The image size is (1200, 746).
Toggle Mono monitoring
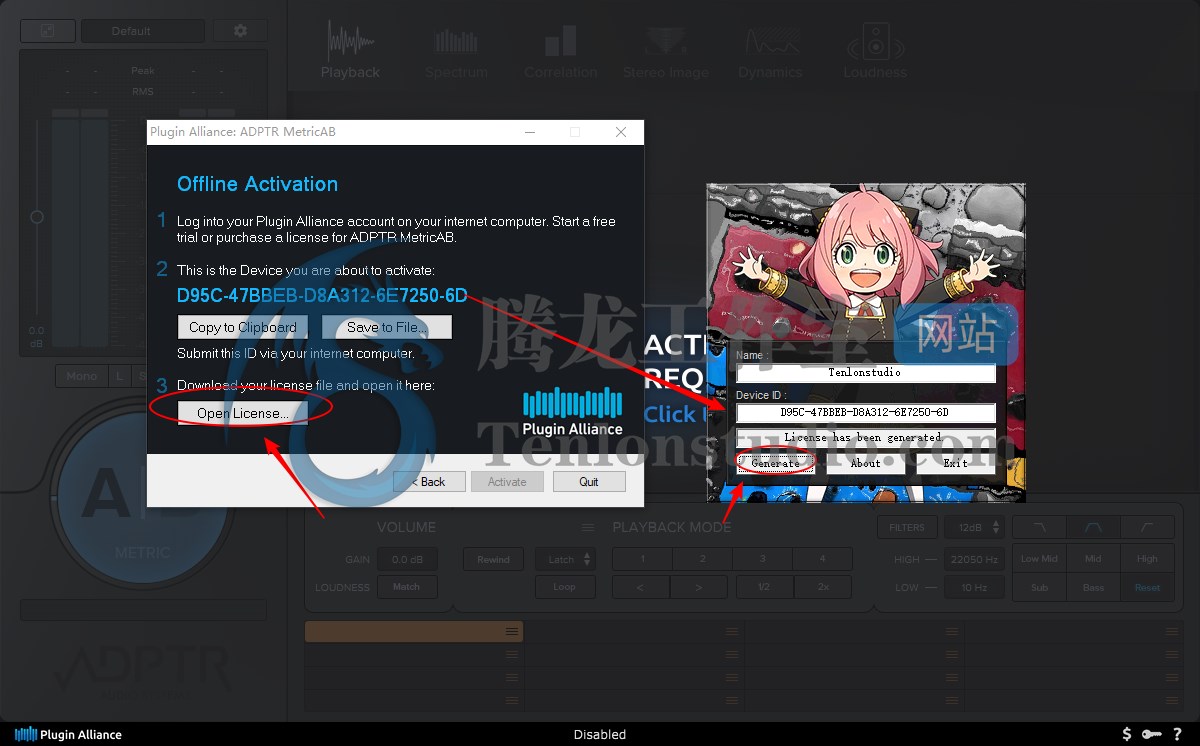point(81,376)
